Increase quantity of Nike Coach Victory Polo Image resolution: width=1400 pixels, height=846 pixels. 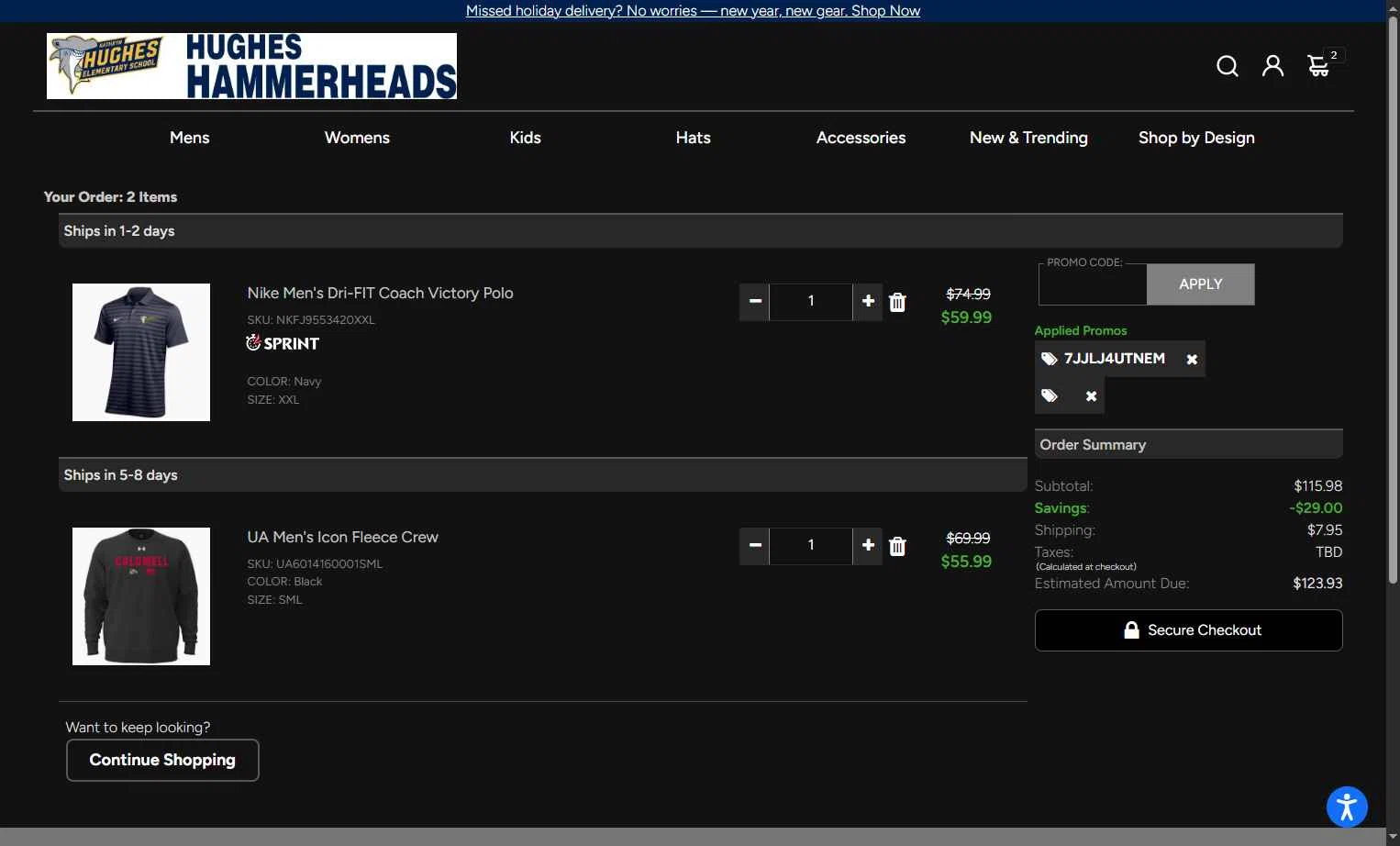point(868,301)
